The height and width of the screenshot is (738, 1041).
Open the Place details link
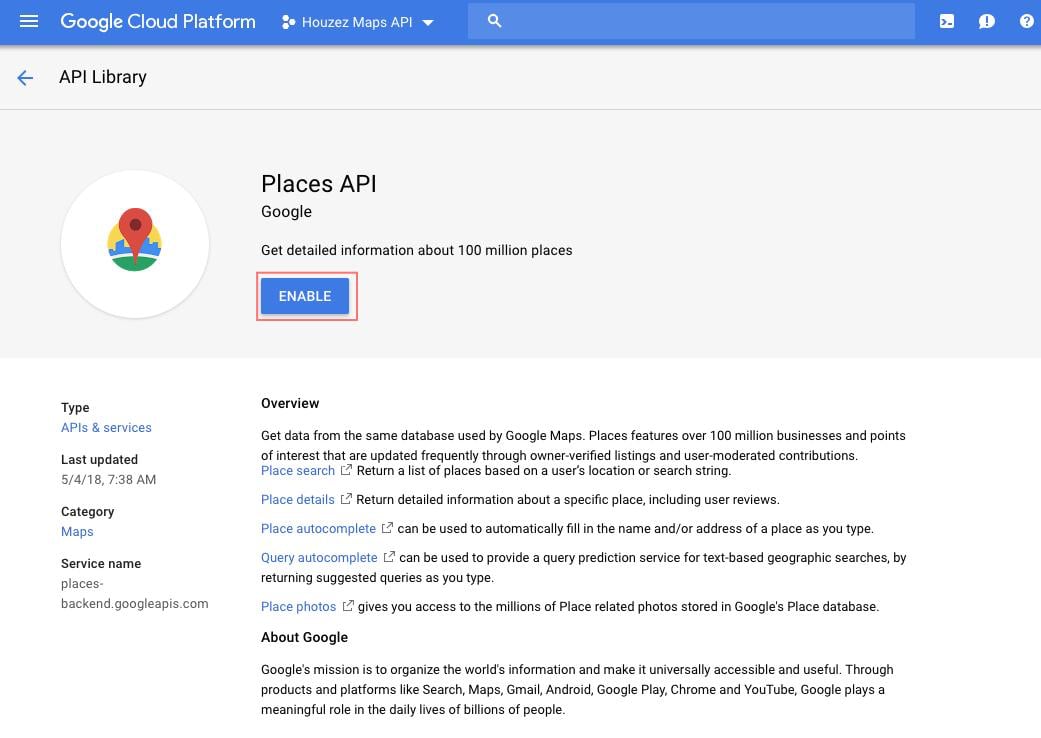(x=297, y=499)
